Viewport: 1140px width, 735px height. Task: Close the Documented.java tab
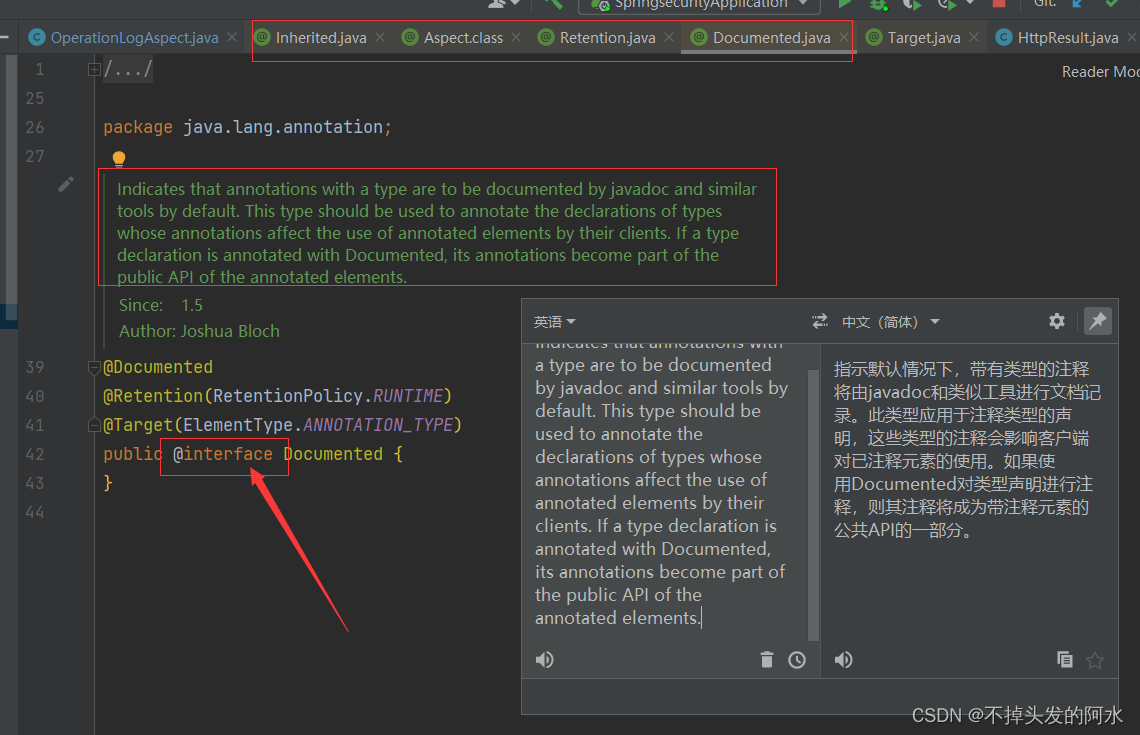(x=843, y=37)
